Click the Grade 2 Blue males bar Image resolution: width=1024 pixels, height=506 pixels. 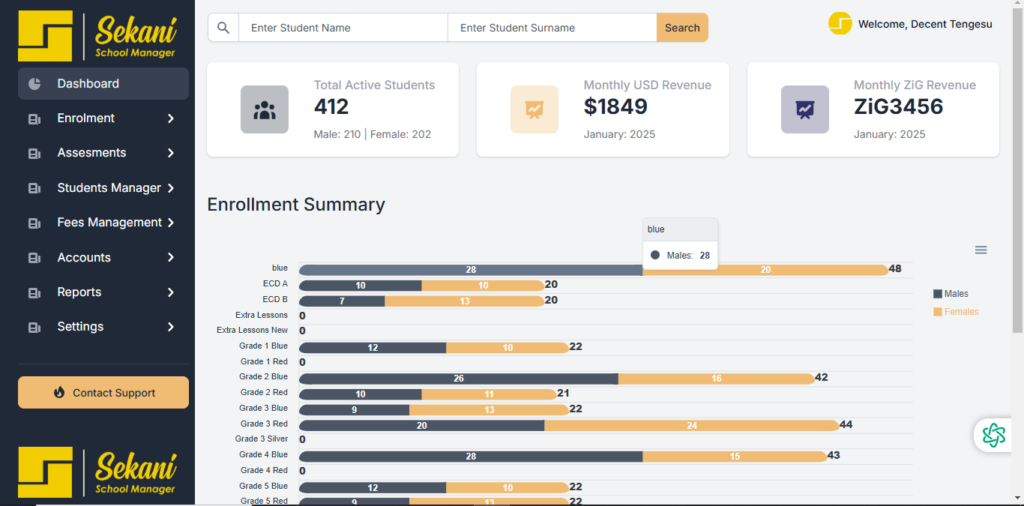(x=458, y=379)
